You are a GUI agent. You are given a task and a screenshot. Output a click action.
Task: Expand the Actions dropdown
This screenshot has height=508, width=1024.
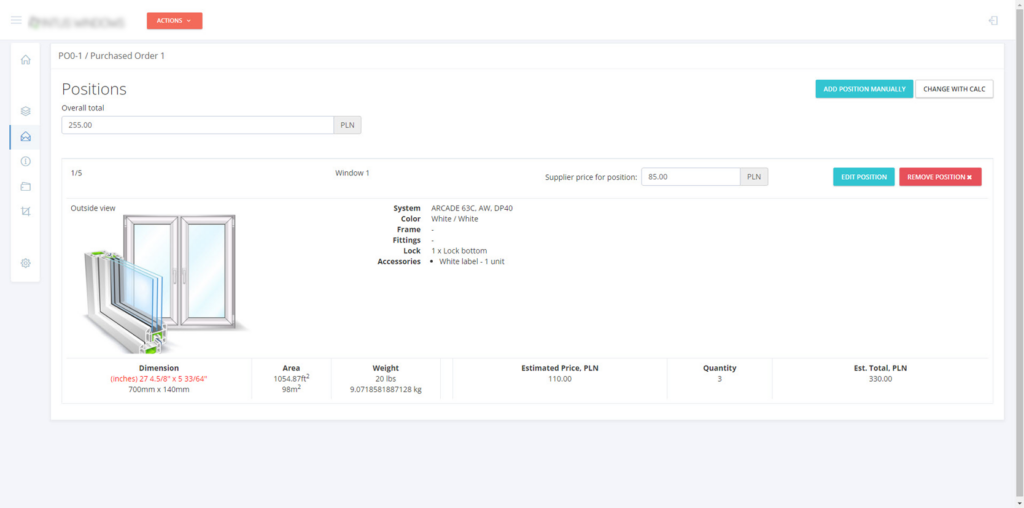pyautogui.click(x=174, y=20)
